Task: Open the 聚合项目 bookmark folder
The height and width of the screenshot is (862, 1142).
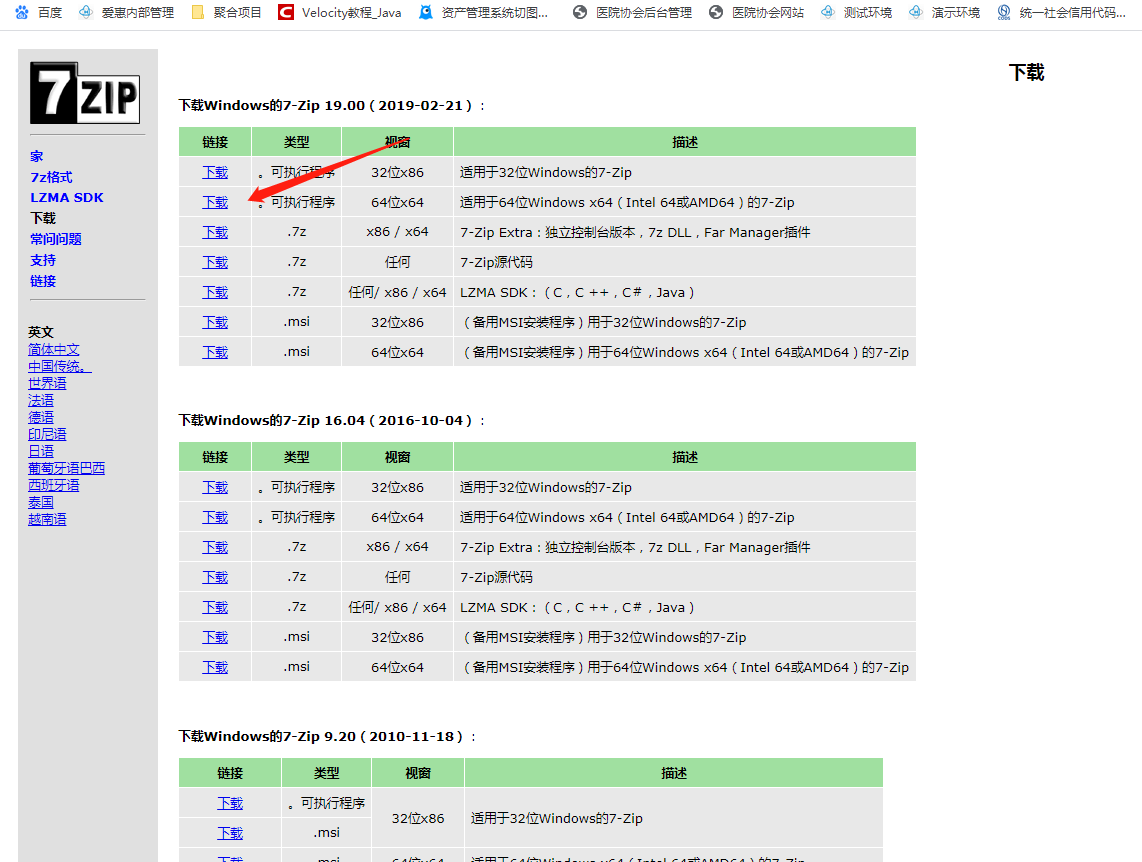Action: (227, 12)
